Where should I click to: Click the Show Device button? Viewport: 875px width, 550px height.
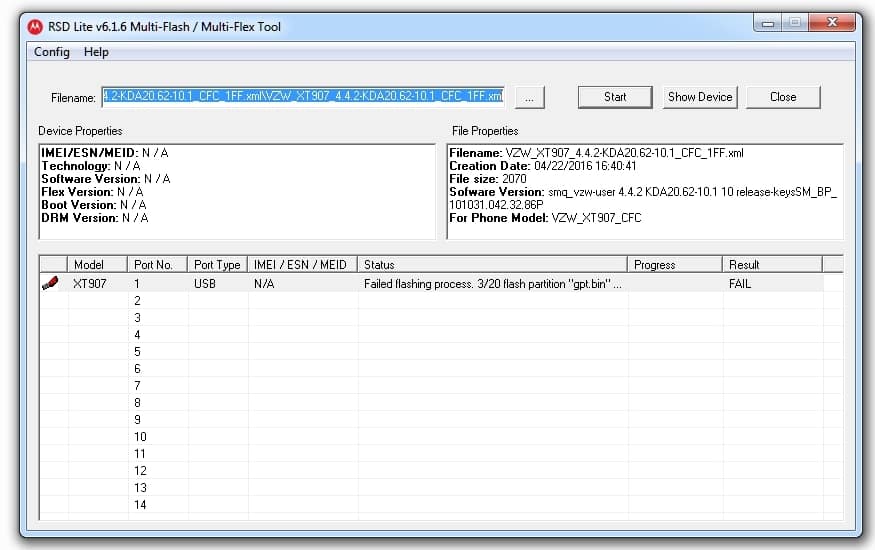pos(700,97)
